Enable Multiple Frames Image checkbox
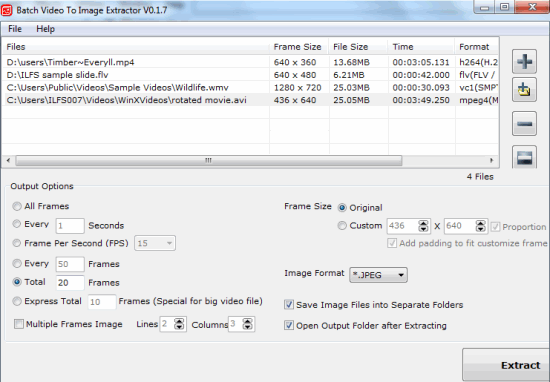The width and height of the screenshot is (550, 382). pyautogui.click(x=19, y=324)
